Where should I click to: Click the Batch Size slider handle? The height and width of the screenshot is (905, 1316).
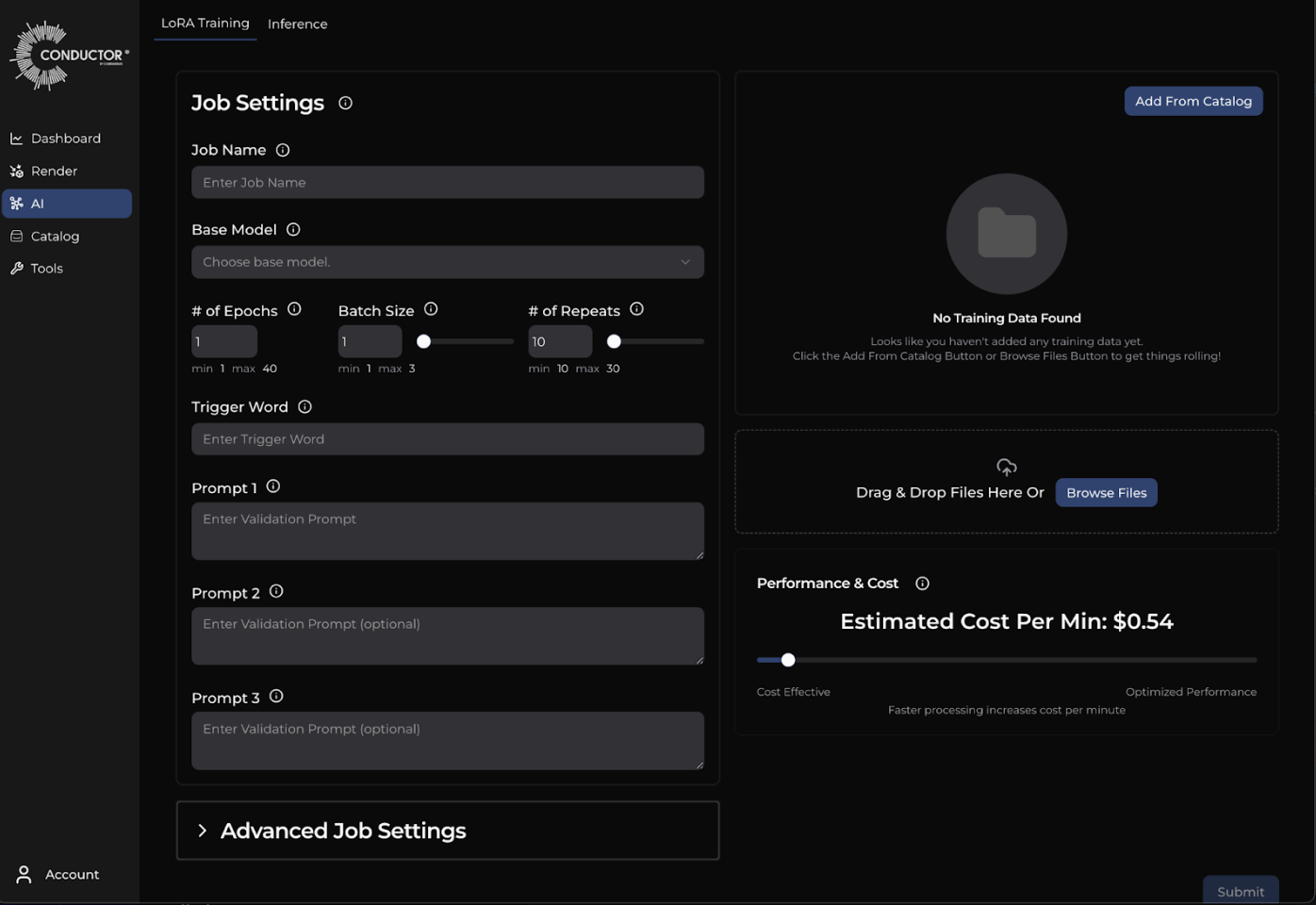tap(424, 341)
